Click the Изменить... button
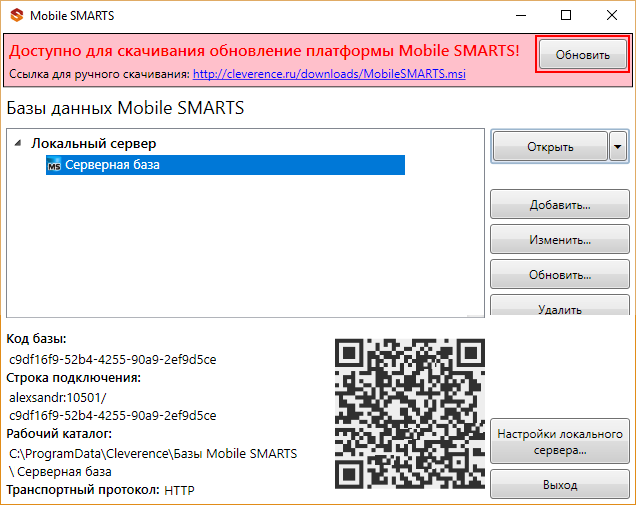Viewport: 636px width, 505px height. coord(560,239)
